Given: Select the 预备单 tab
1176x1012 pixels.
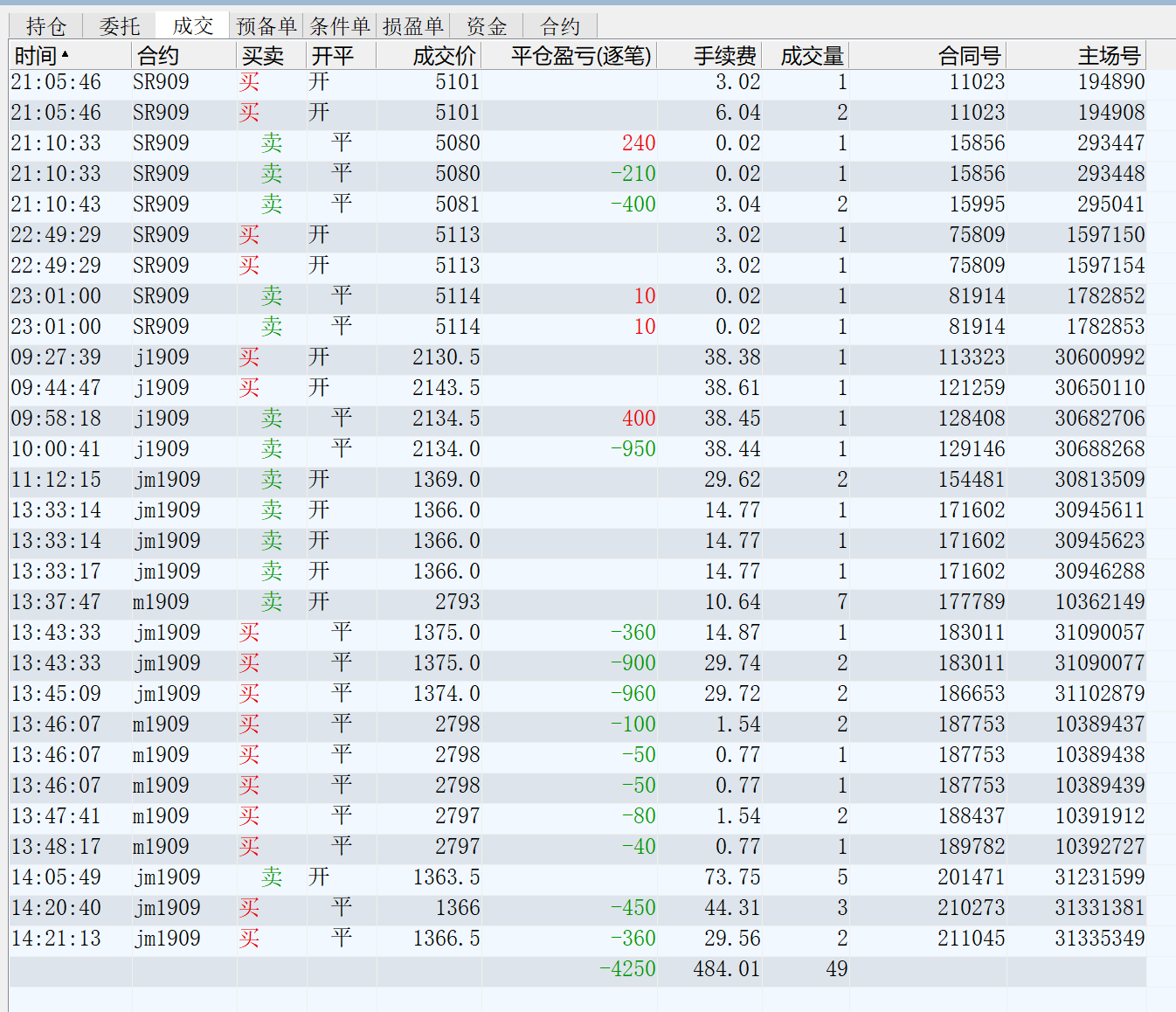Looking at the screenshot, I should [266, 26].
